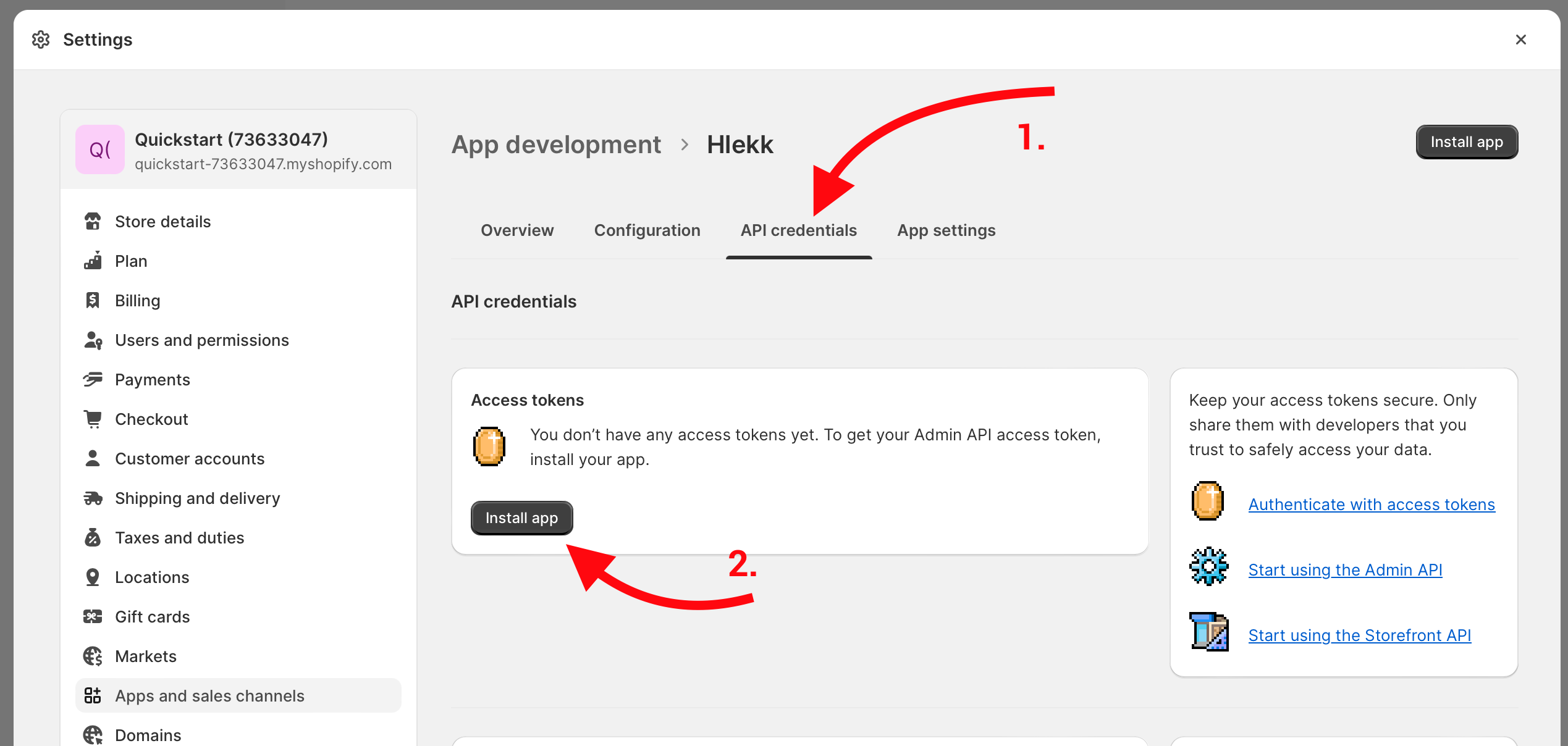This screenshot has width=1568, height=746.
Task: Click the Gift cards icon
Action: tap(93, 617)
